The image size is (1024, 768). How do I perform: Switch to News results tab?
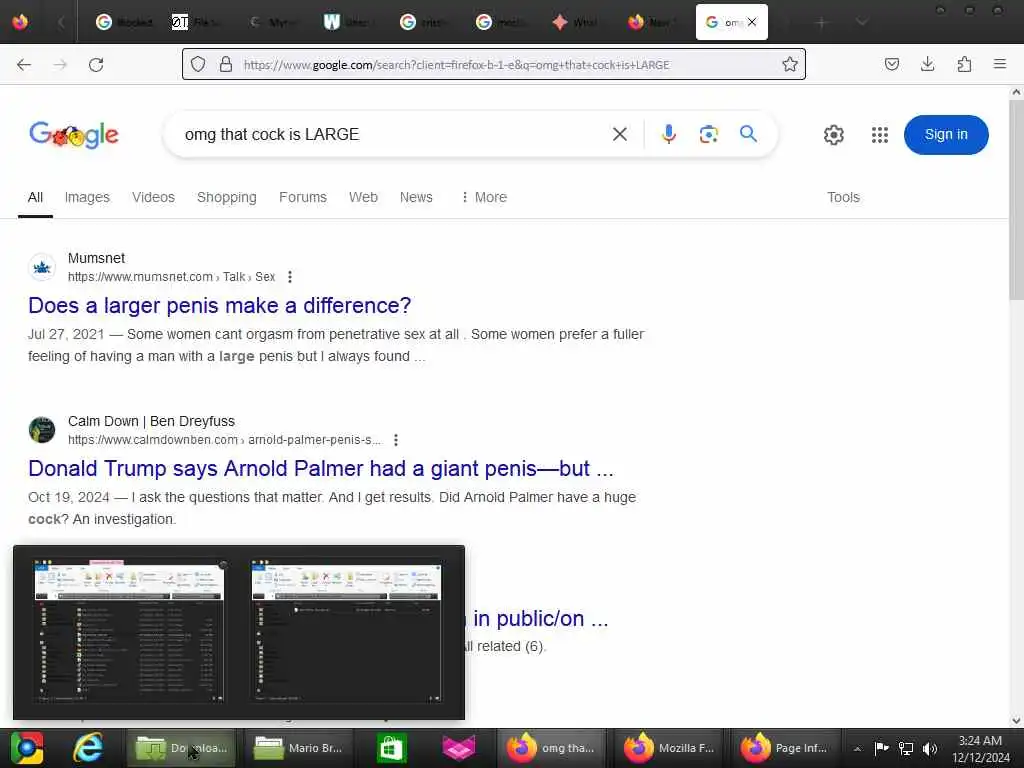pyautogui.click(x=416, y=197)
